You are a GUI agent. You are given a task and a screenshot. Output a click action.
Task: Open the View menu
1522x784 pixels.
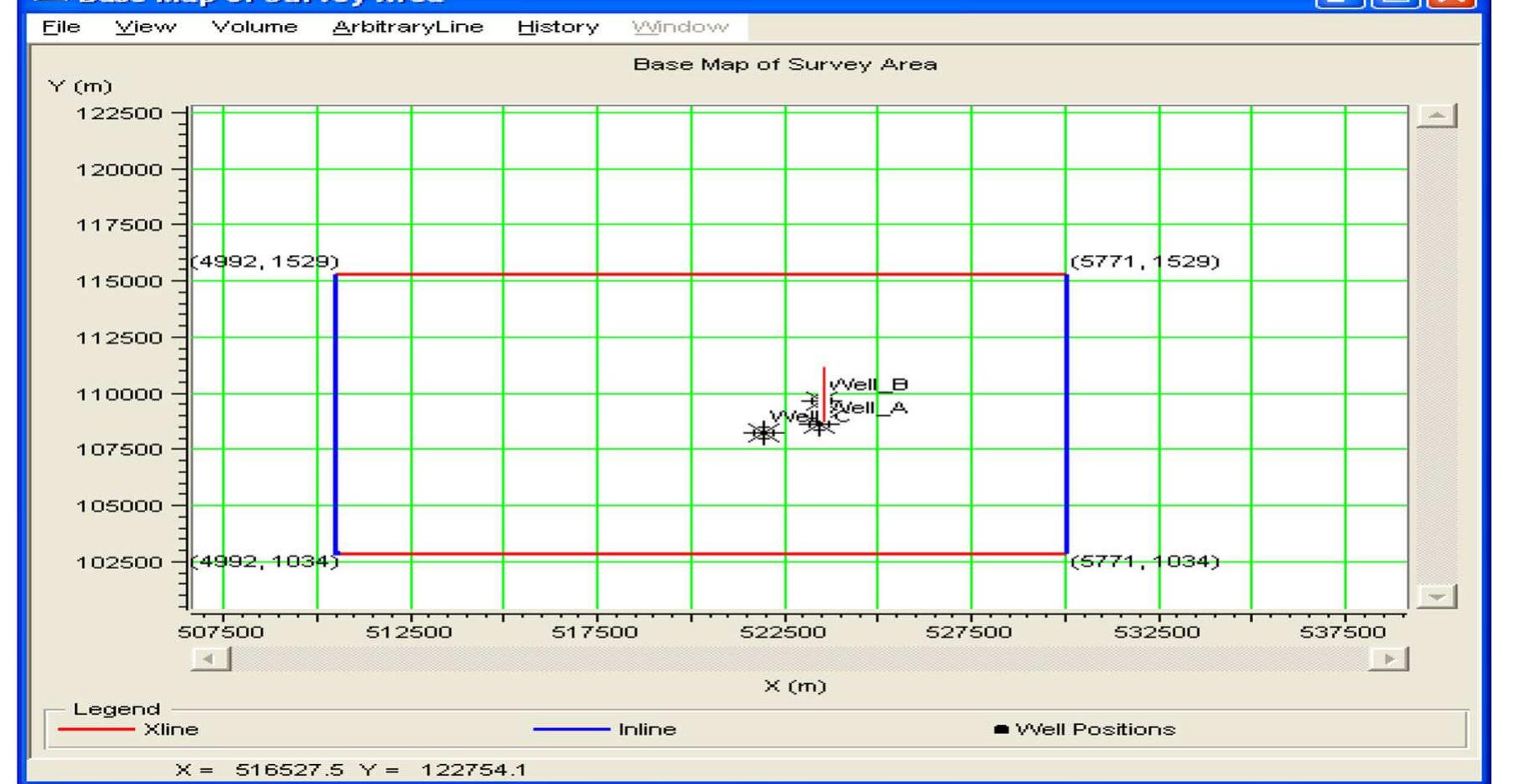tap(146, 27)
